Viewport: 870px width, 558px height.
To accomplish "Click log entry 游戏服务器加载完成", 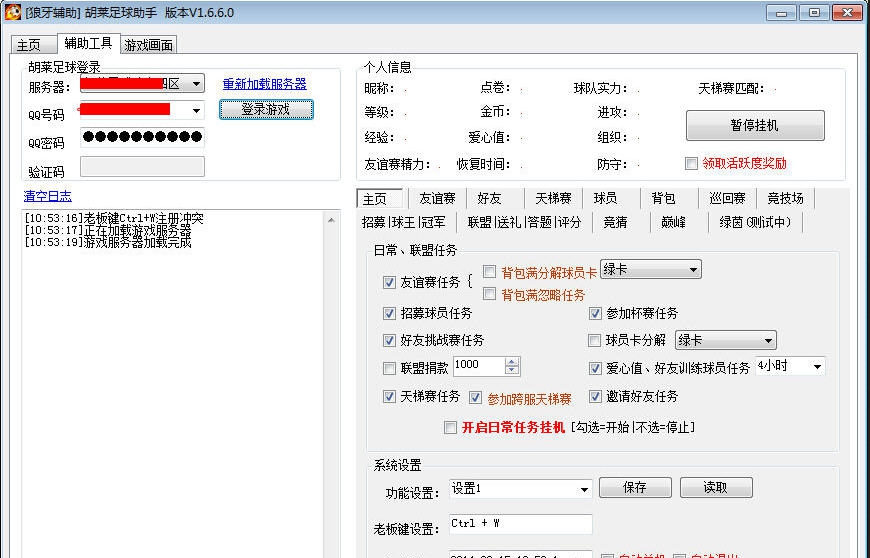I will click(x=108, y=242).
